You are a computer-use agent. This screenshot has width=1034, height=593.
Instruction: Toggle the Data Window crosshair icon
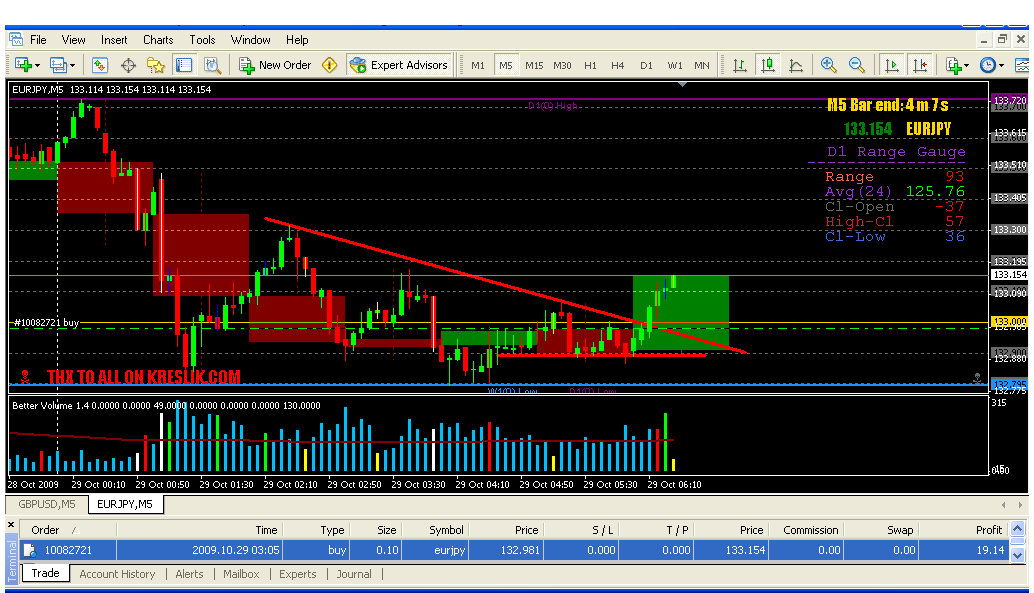click(128, 65)
